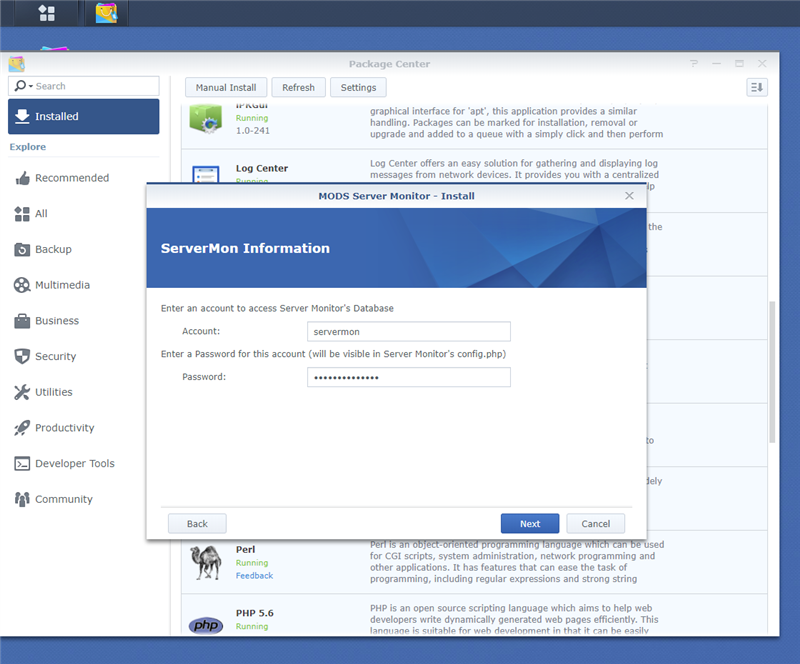Click the Recommended thumbs-up icon
Screen dimensions: 800x664
pyautogui.click(x=22, y=178)
